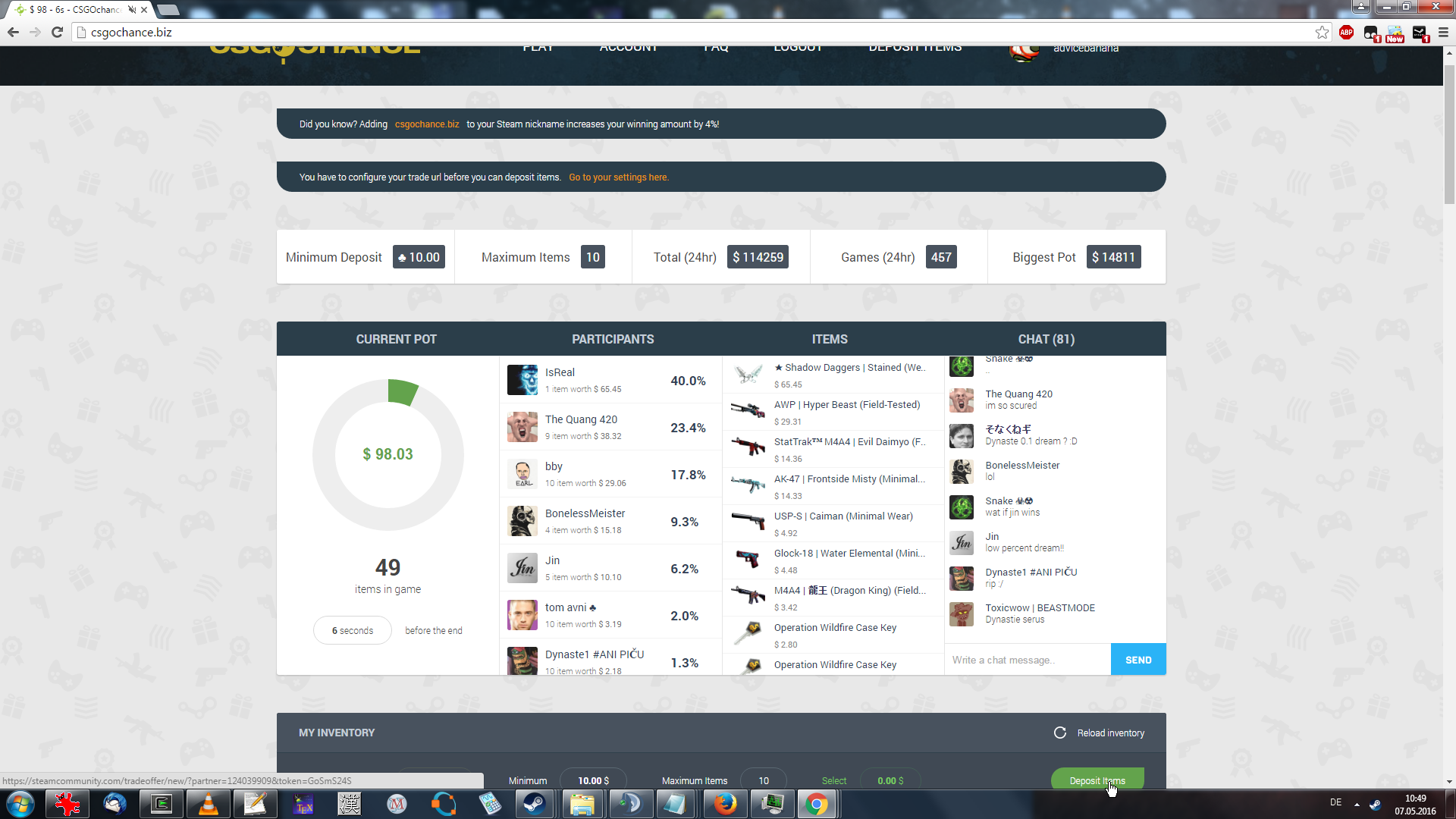Click into the chat message field
Image resolution: width=1456 pixels, height=819 pixels.
[x=1027, y=660]
